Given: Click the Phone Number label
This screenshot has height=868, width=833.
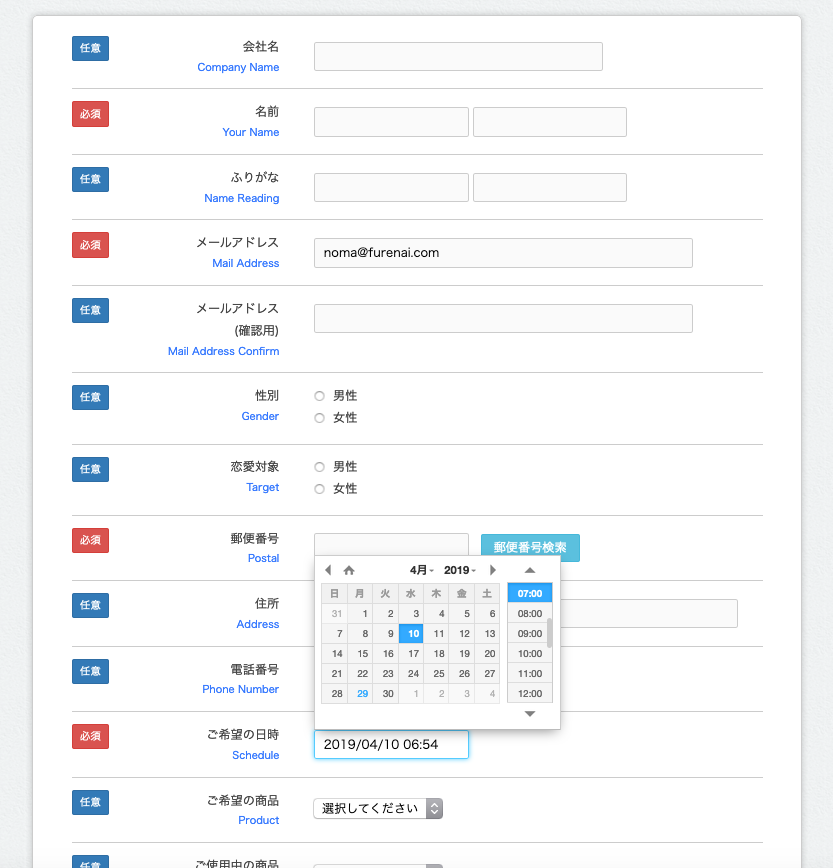Looking at the screenshot, I should (240, 689).
